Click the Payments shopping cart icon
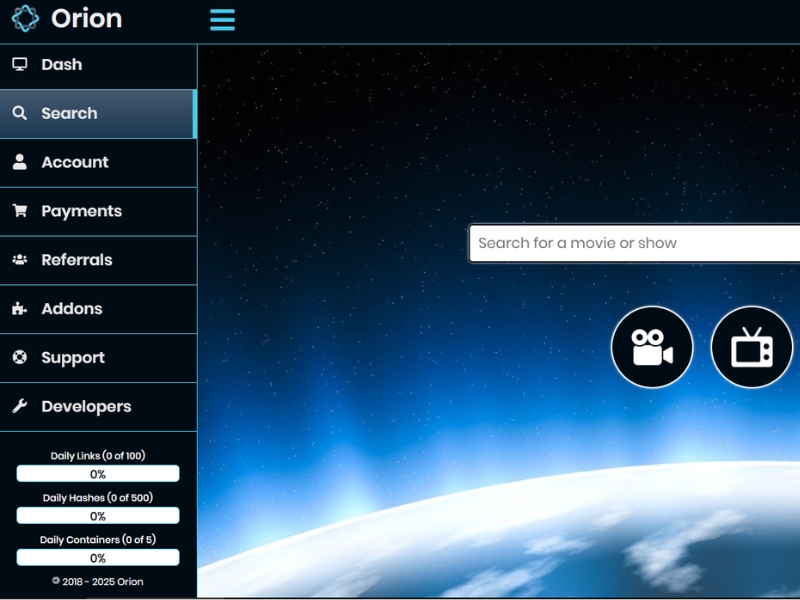This screenshot has height=600, width=800. point(19,211)
